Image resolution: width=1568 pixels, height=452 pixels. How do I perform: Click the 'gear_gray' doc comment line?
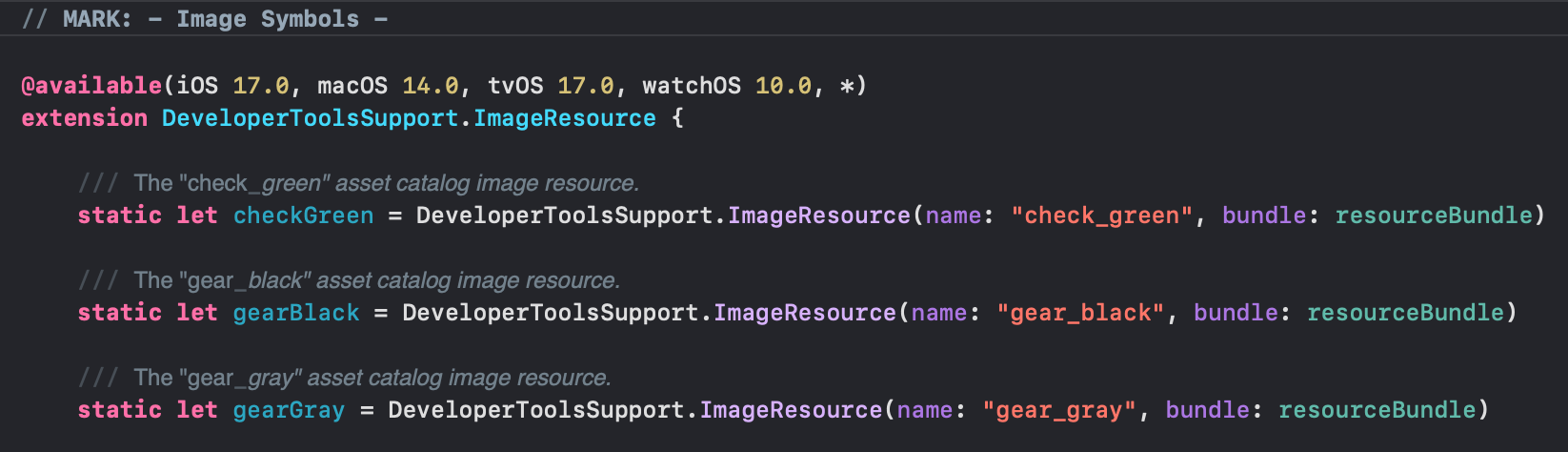tap(345, 378)
